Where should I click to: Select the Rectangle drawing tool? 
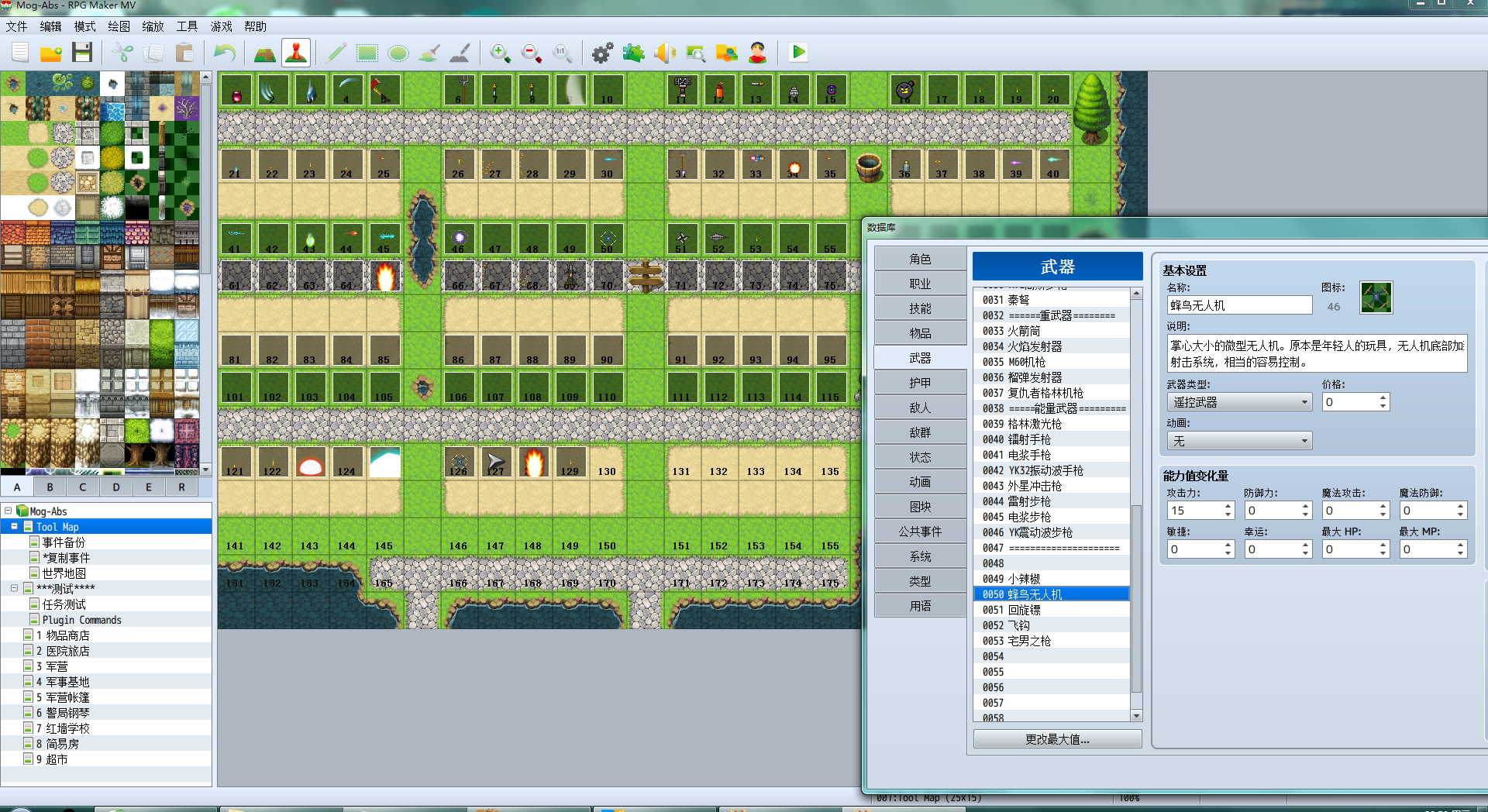click(367, 53)
